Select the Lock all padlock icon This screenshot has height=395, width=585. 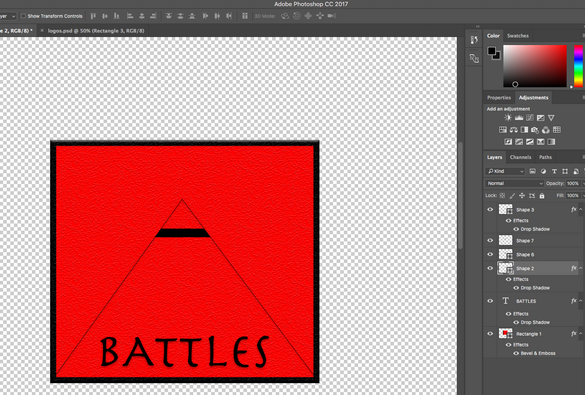pos(542,195)
